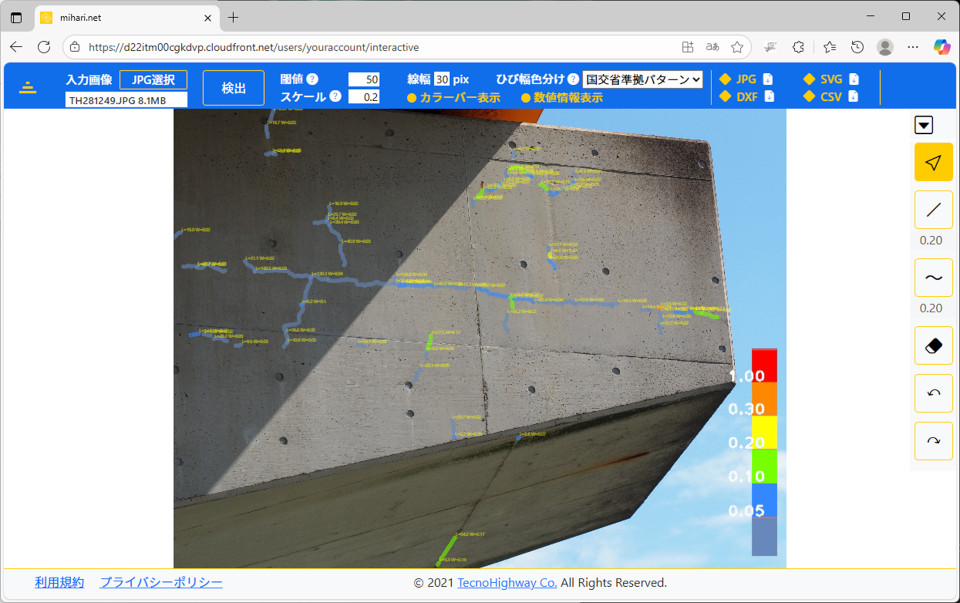
Task: Toggle カラーバー表示 option
Action: [453, 98]
